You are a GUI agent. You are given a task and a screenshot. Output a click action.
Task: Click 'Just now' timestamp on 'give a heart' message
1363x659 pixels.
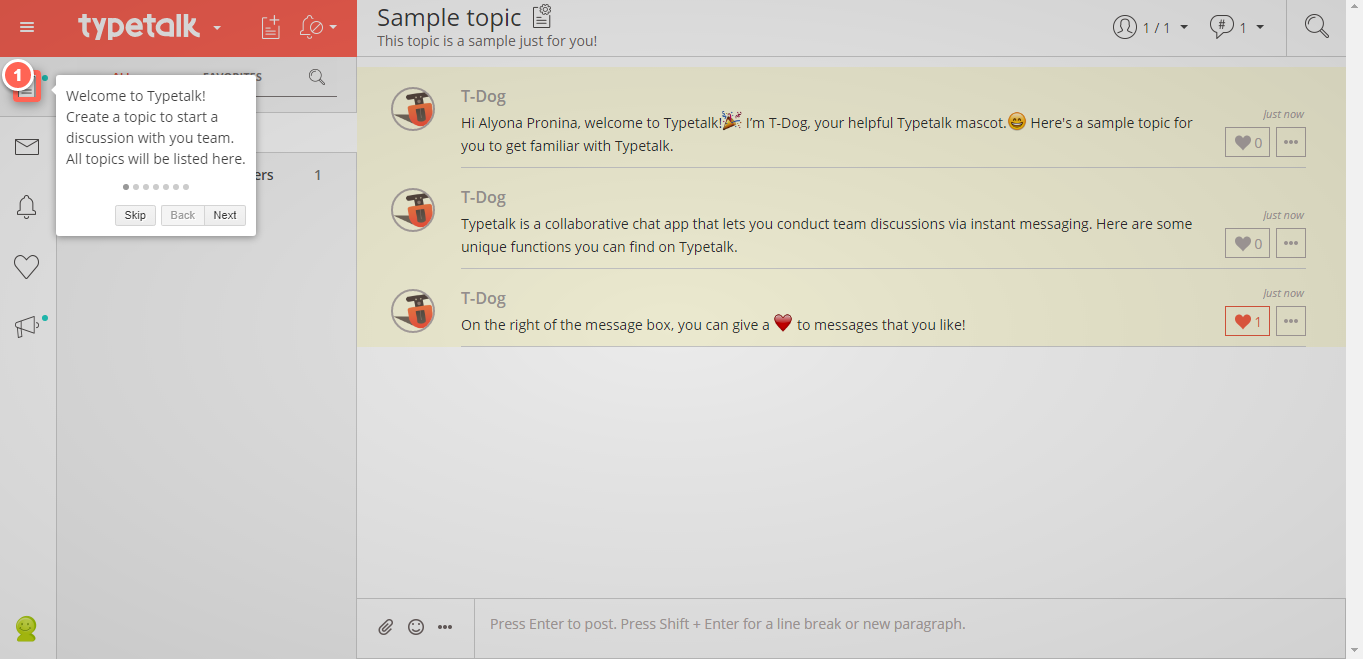click(1283, 293)
